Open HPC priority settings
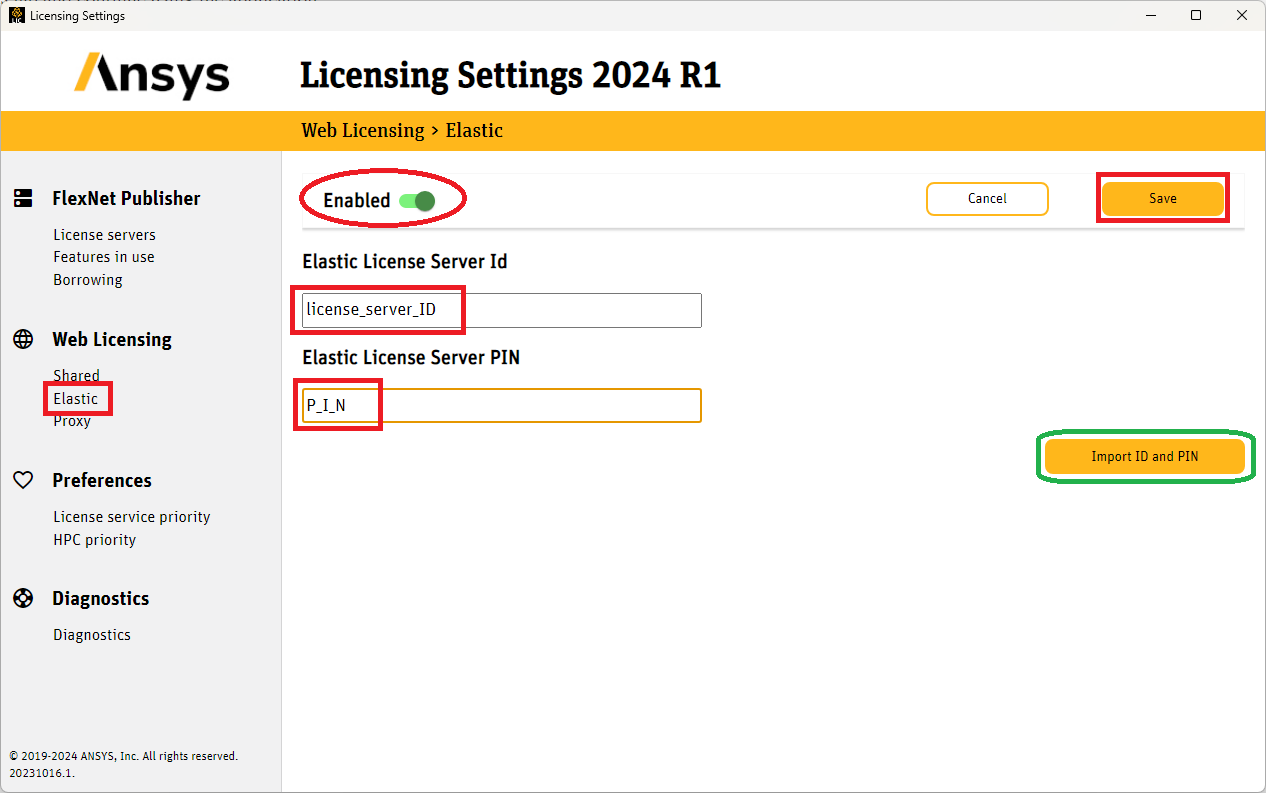The width and height of the screenshot is (1266, 793). 94,539
